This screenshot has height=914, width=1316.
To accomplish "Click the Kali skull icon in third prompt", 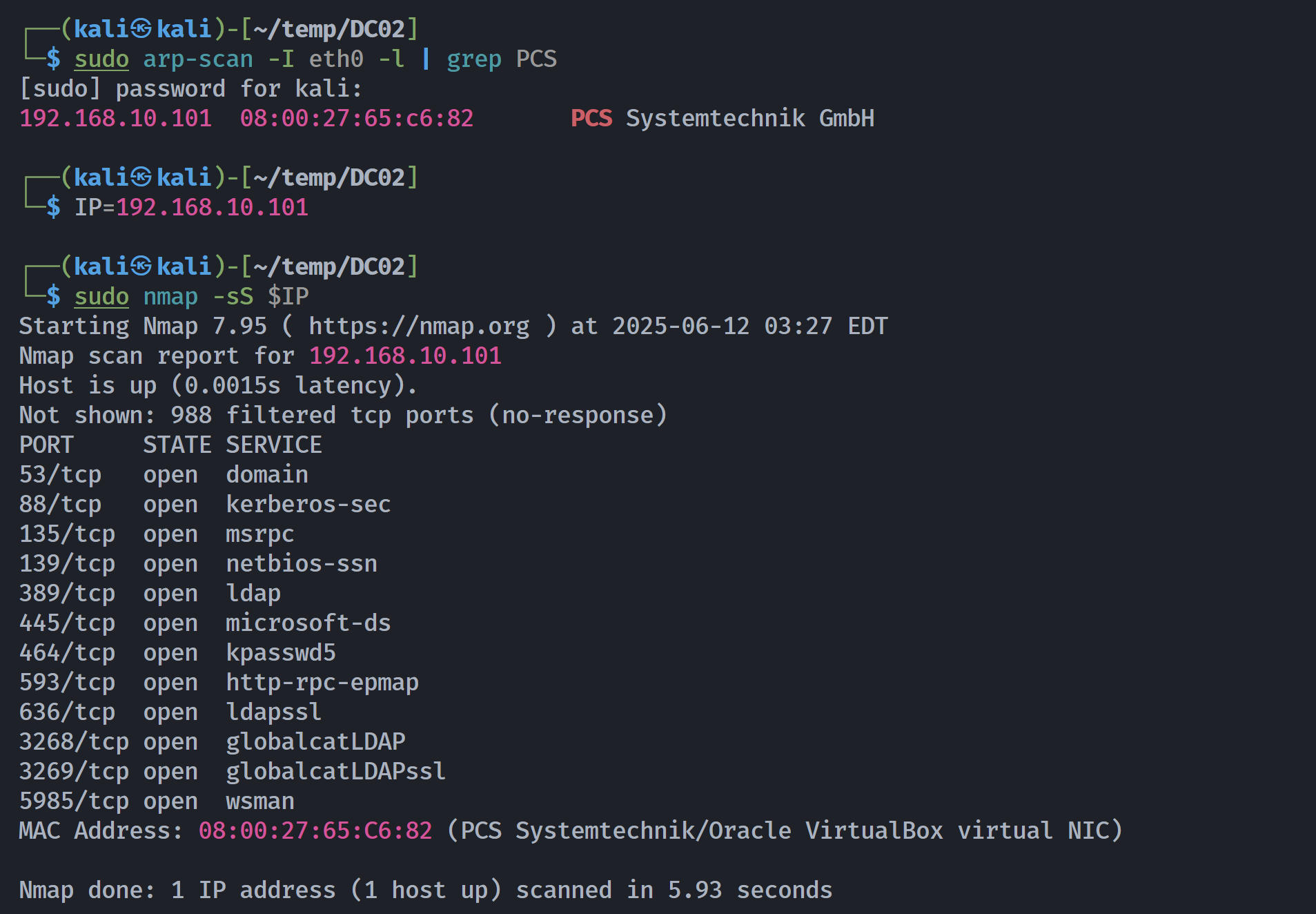I will (141, 266).
